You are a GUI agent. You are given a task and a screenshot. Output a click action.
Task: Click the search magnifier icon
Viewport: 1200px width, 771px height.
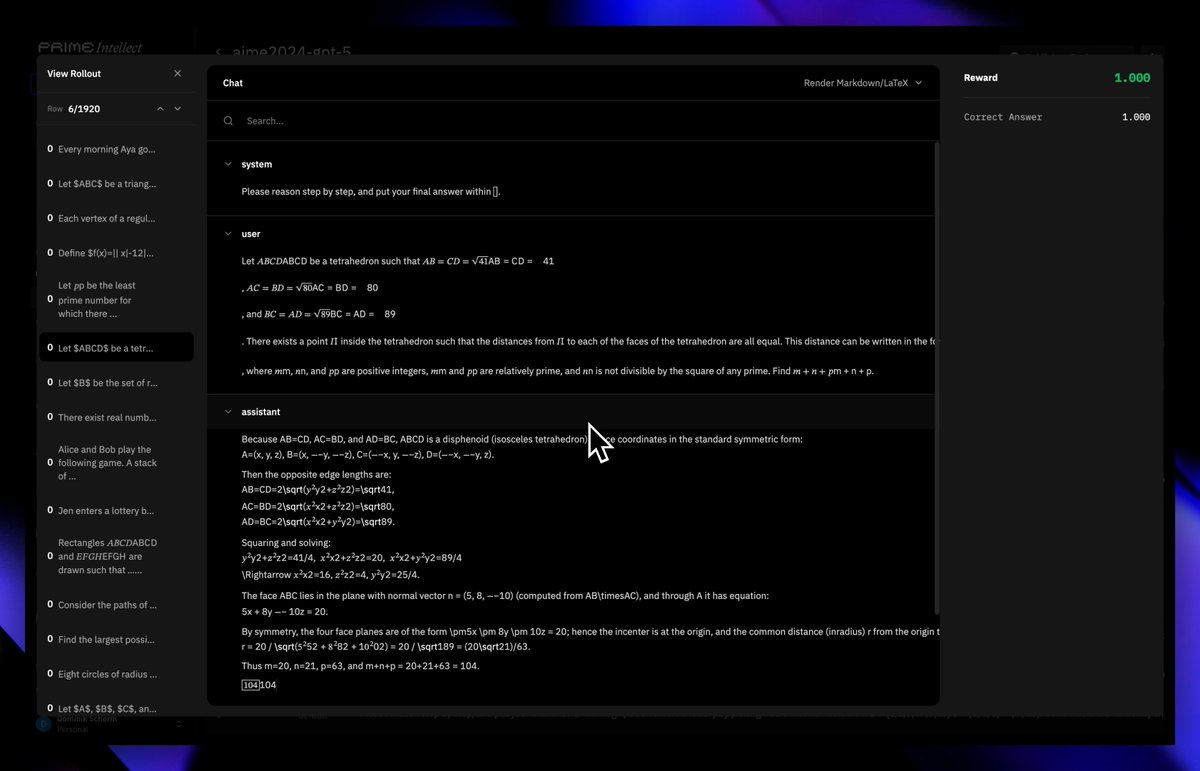[229, 121]
